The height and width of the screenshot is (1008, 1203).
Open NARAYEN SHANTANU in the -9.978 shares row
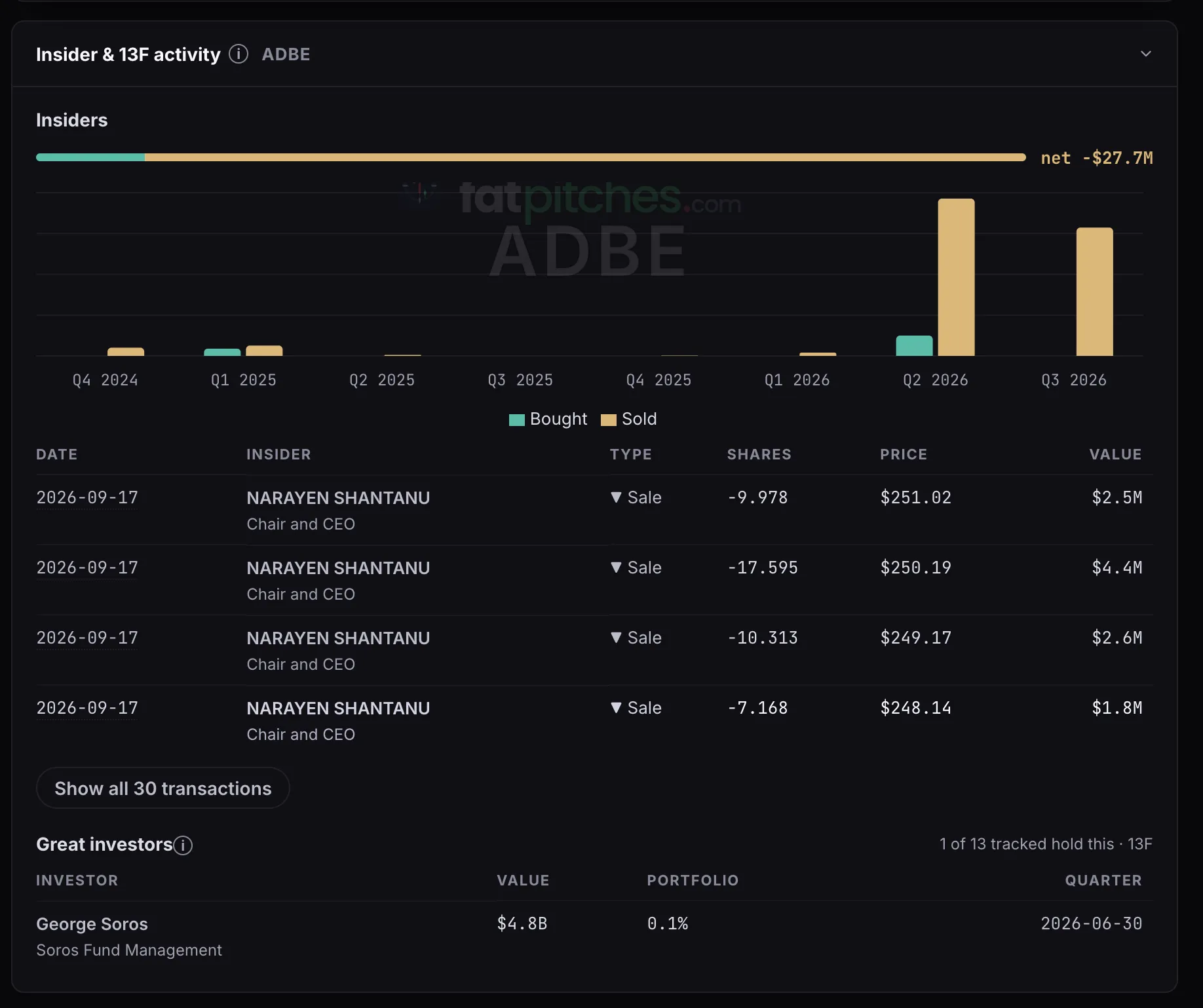338,498
